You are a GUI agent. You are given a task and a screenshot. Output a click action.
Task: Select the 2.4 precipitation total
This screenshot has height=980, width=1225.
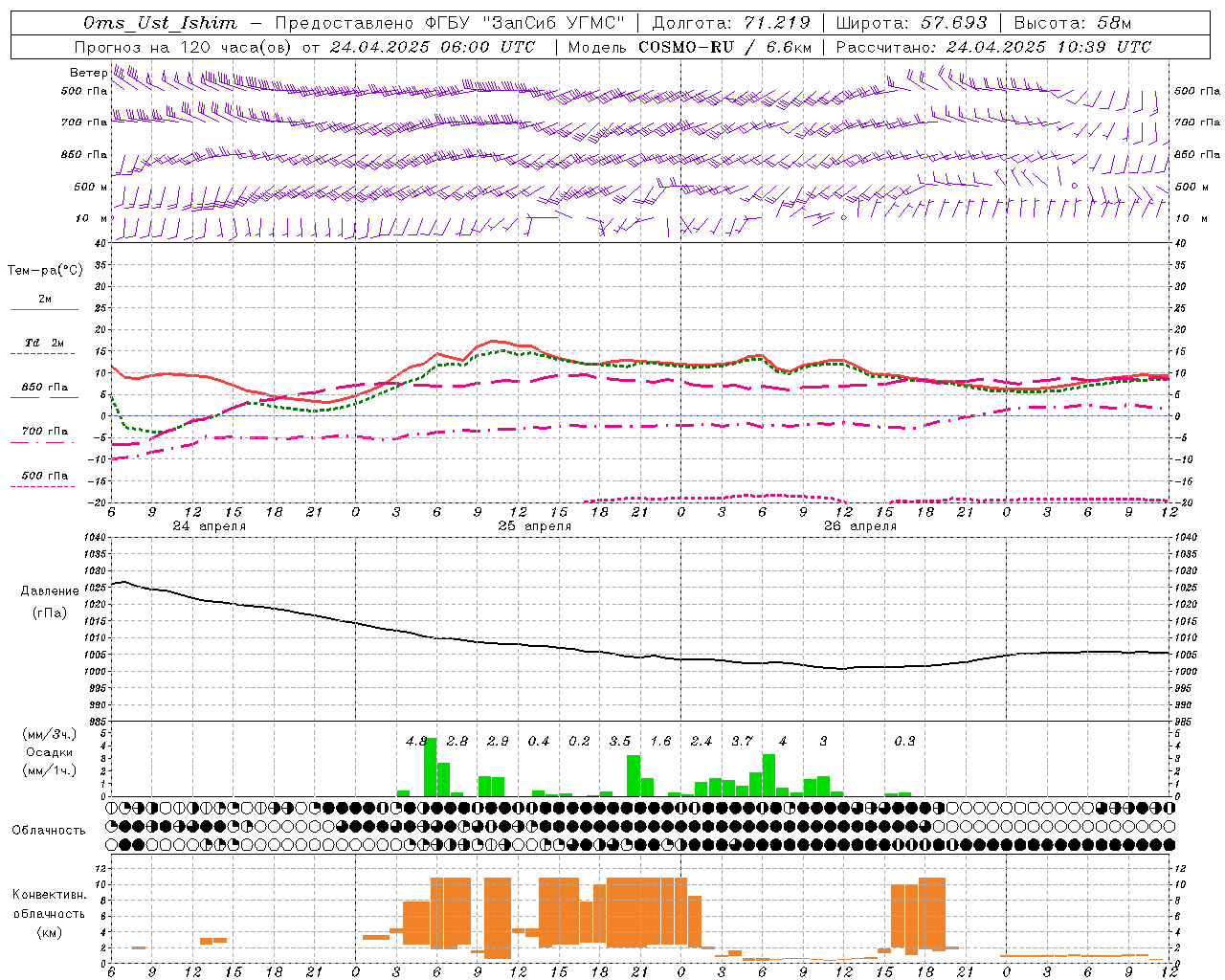(x=702, y=741)
